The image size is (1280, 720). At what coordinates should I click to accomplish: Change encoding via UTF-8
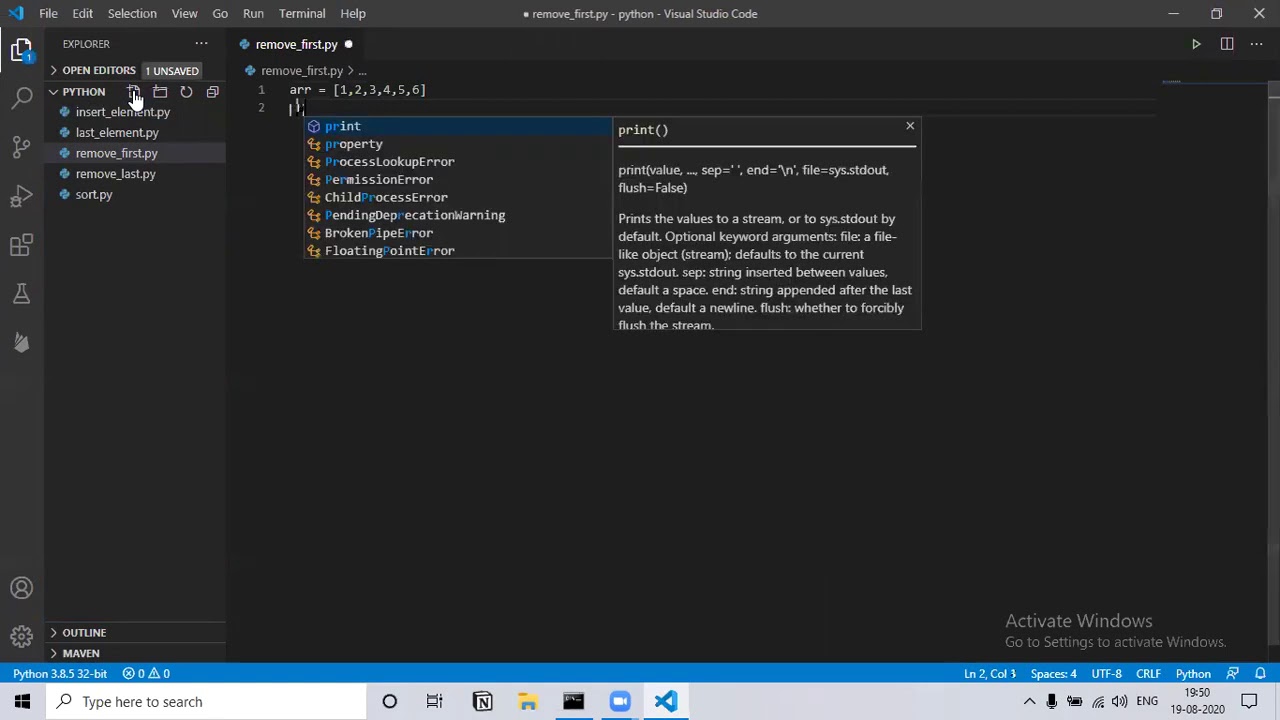[x=1106, y=674]
